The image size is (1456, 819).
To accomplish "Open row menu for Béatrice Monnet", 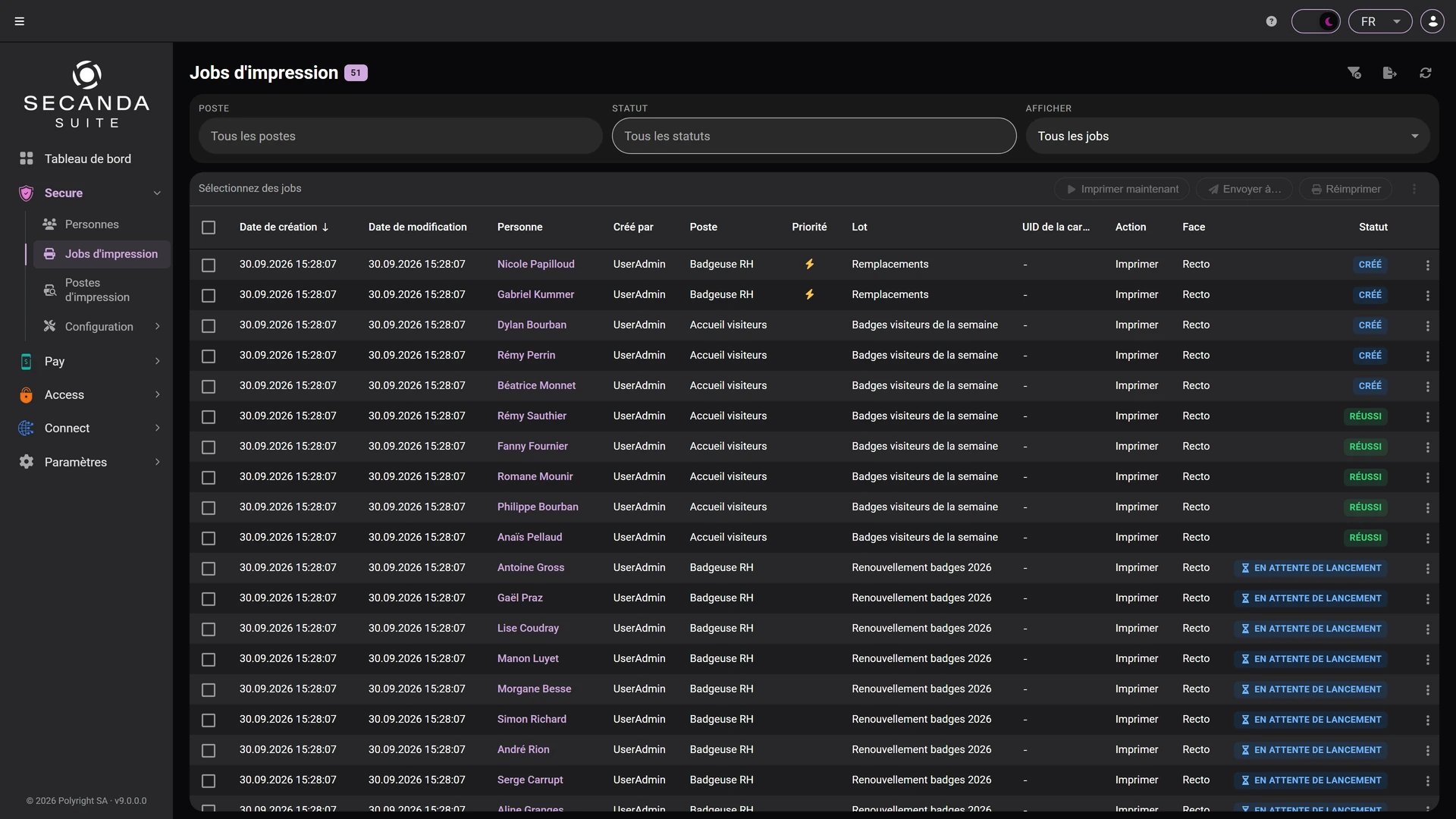I will click(1427, 387).
